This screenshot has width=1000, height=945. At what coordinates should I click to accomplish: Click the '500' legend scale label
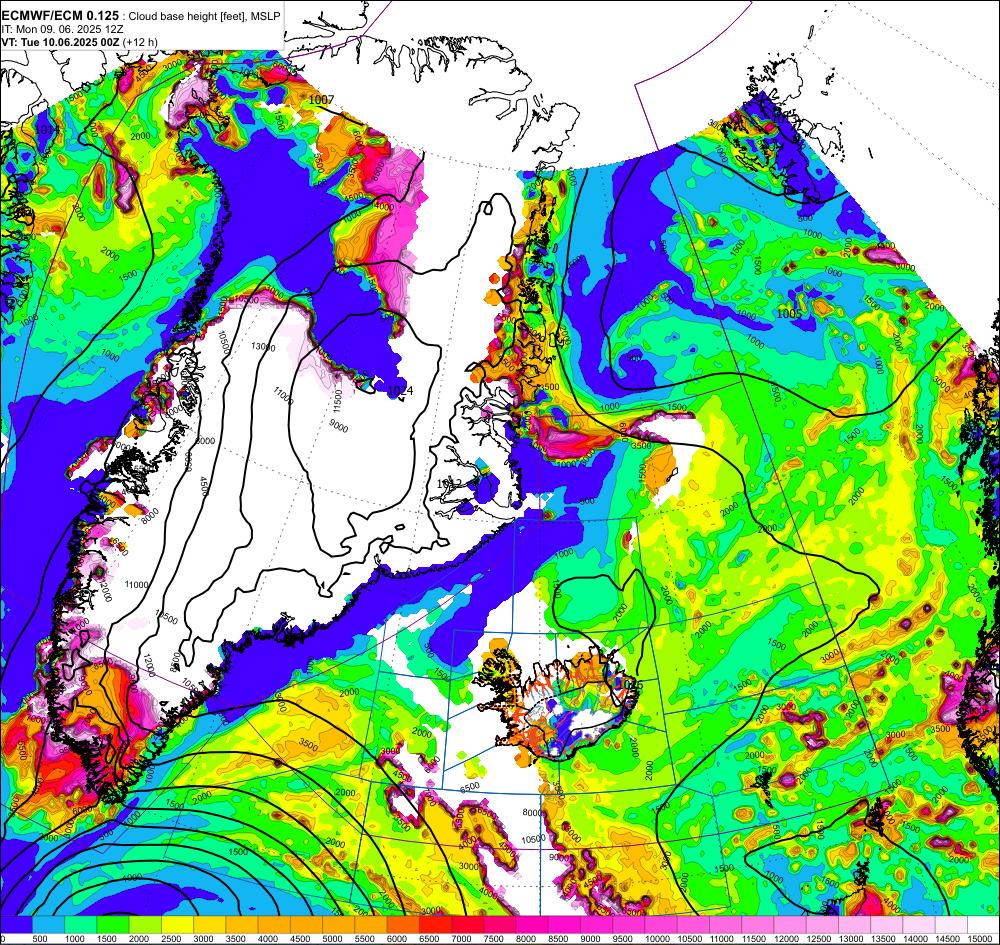point(40,939)
